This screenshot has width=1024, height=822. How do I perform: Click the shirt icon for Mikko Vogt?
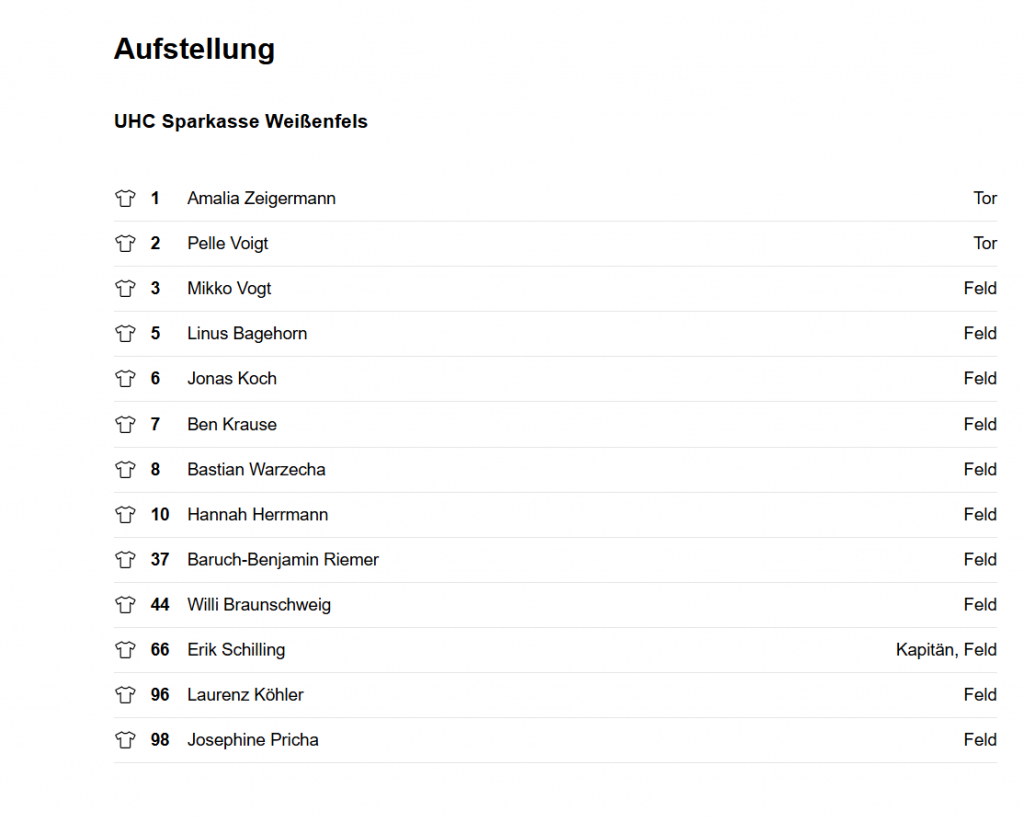[x=125, y=288]
